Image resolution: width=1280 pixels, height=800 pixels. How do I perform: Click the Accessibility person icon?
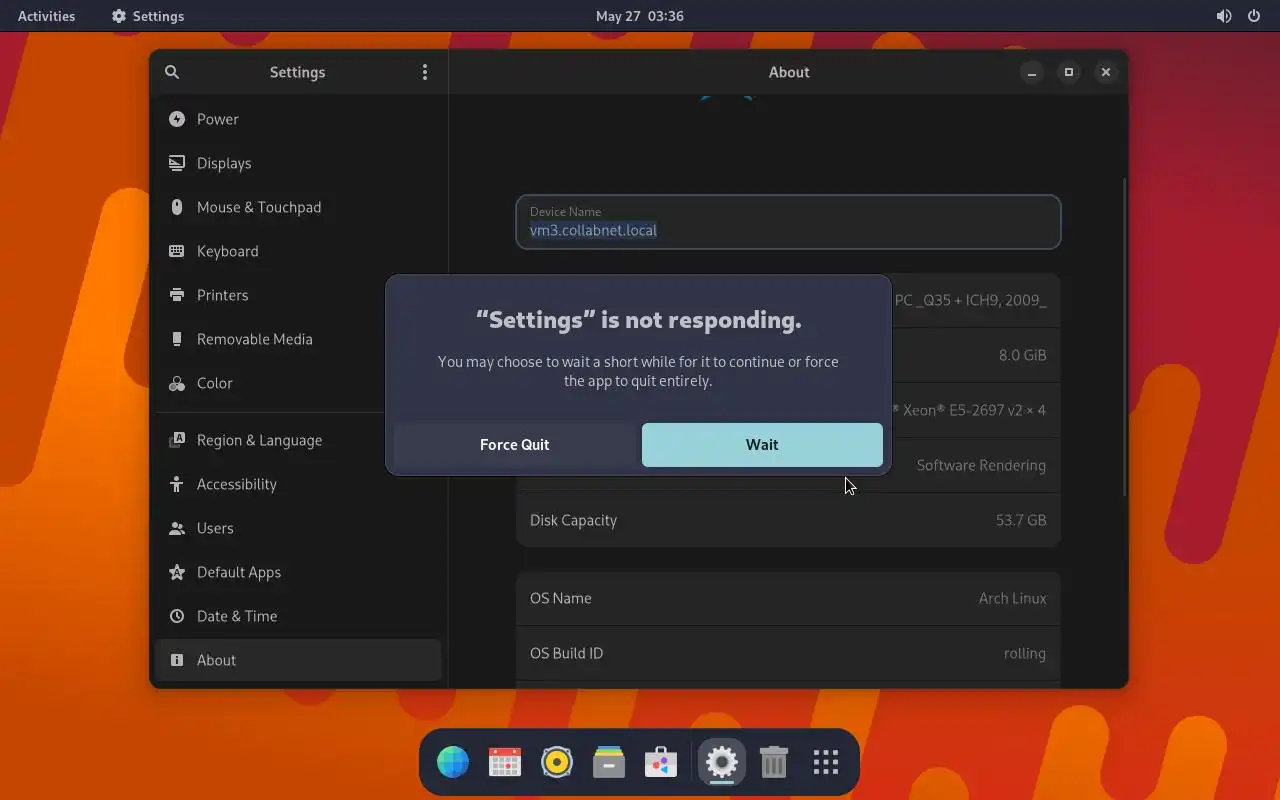(x=177, y=484)
